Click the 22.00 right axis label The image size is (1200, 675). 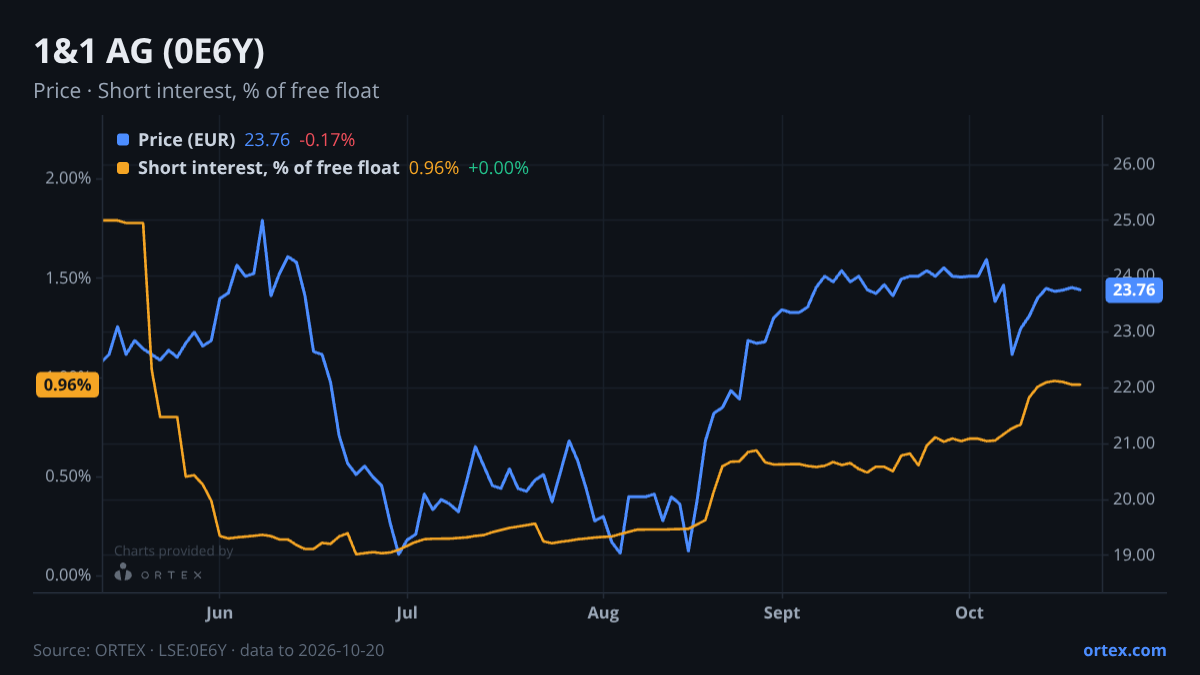pos(1134,387)
